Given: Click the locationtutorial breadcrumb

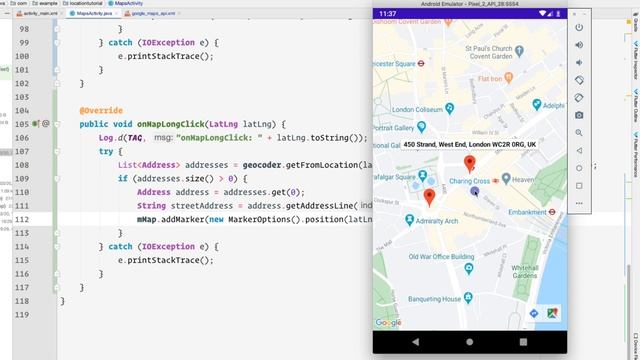Looking at the screenshot, I should click(82, 3).
